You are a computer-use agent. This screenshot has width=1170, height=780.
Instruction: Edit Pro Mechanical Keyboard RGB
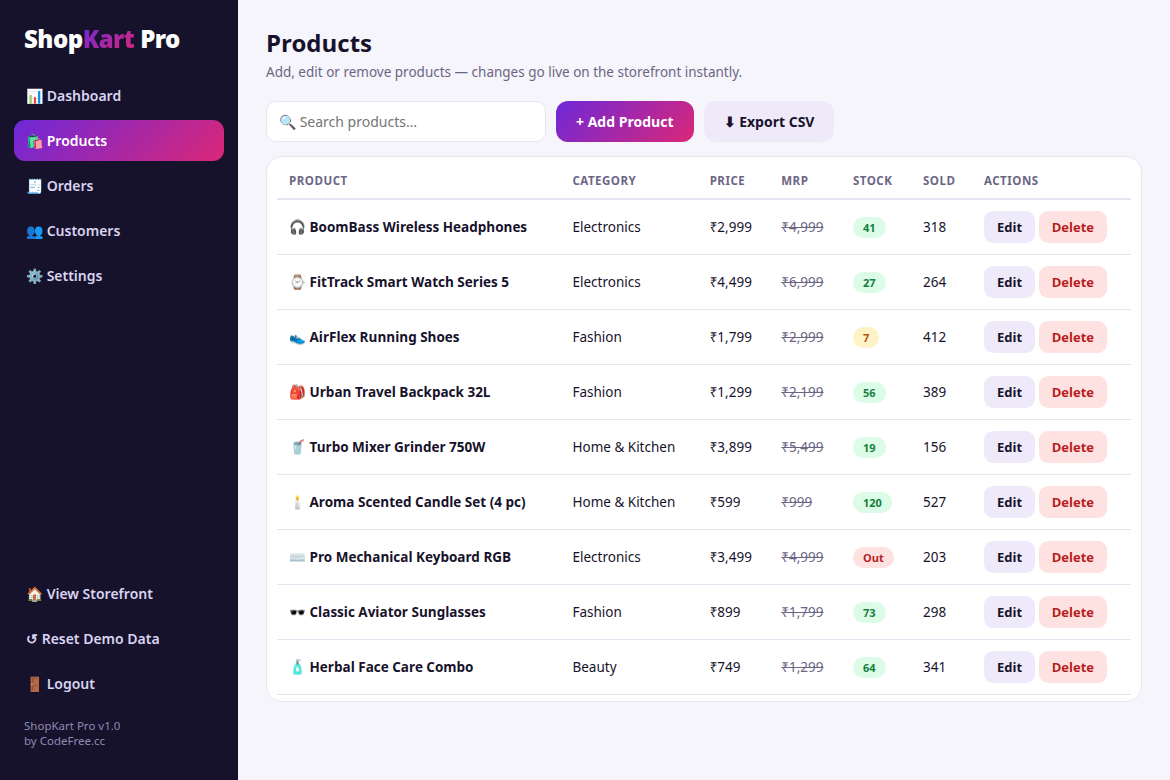tap(1009, 558)
